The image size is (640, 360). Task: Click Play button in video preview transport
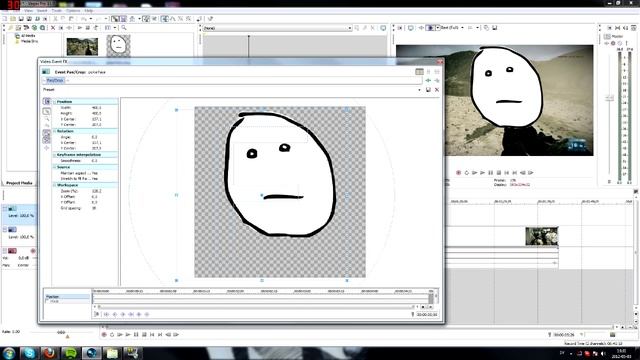click(x=482, y=173)
